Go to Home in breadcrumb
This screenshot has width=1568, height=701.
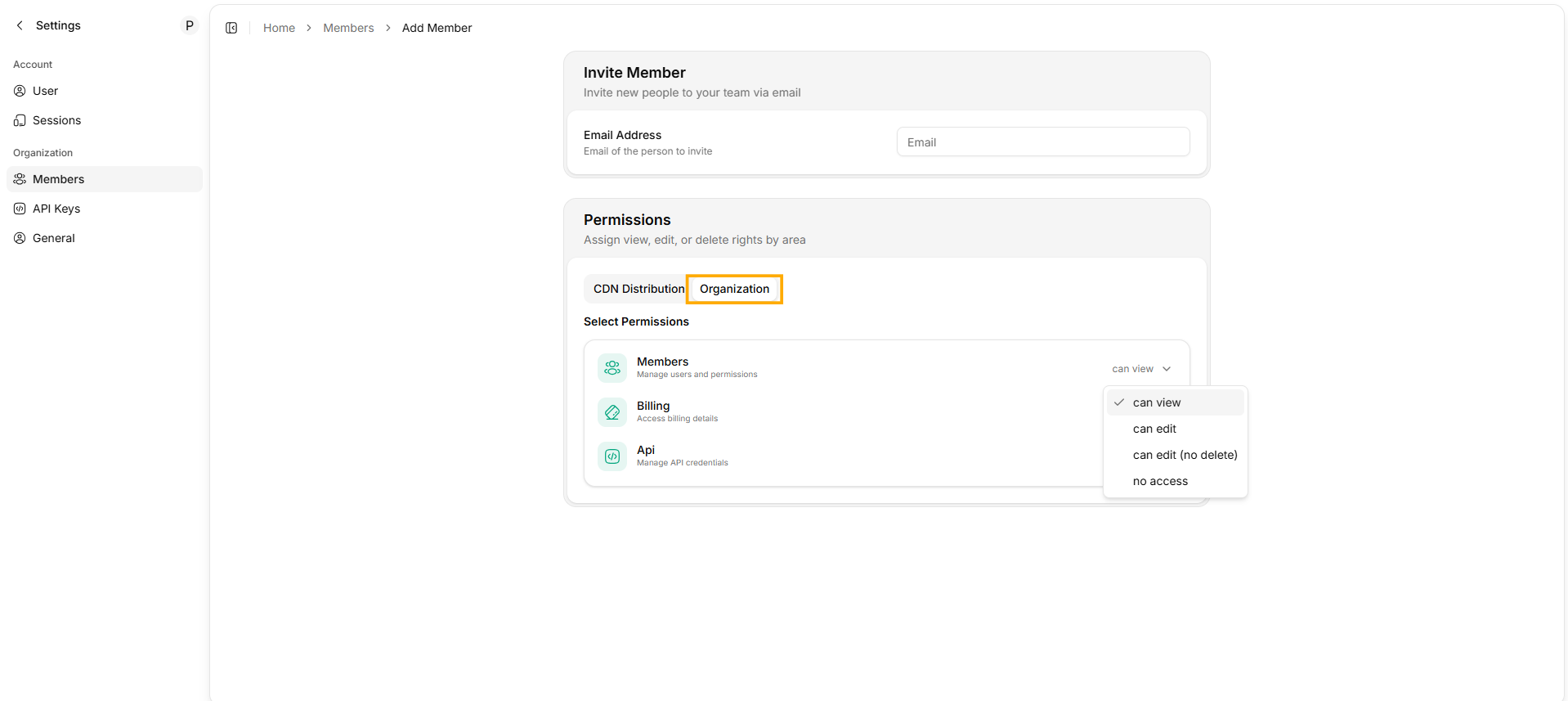[x=279, y=28]
